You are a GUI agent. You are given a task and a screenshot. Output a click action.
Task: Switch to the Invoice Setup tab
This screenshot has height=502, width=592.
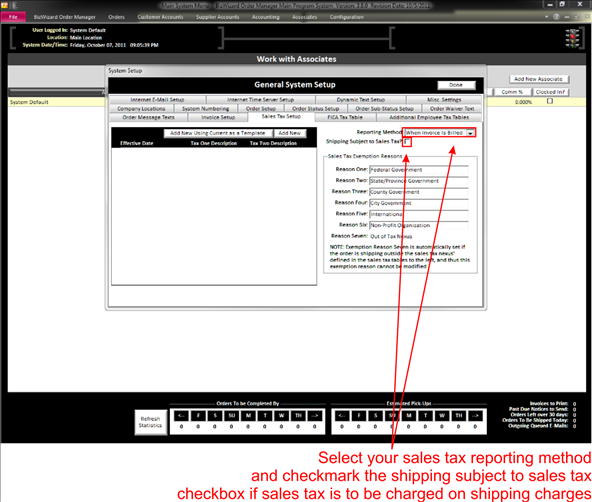pos(218,117)
